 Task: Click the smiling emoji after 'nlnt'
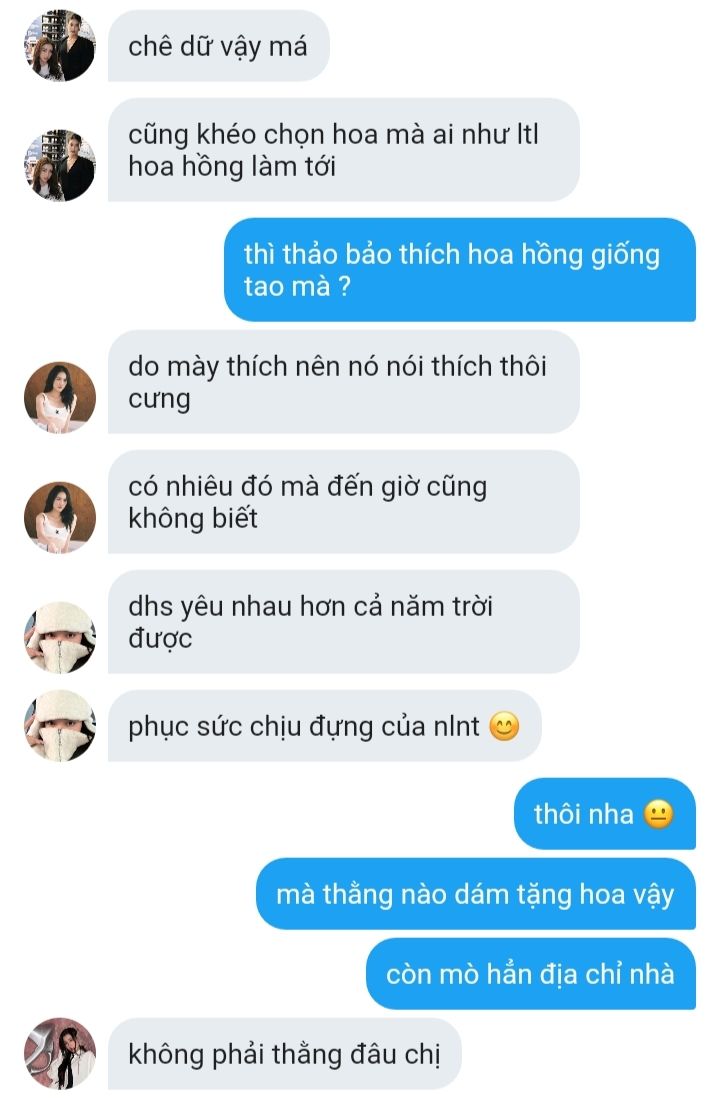504,726
